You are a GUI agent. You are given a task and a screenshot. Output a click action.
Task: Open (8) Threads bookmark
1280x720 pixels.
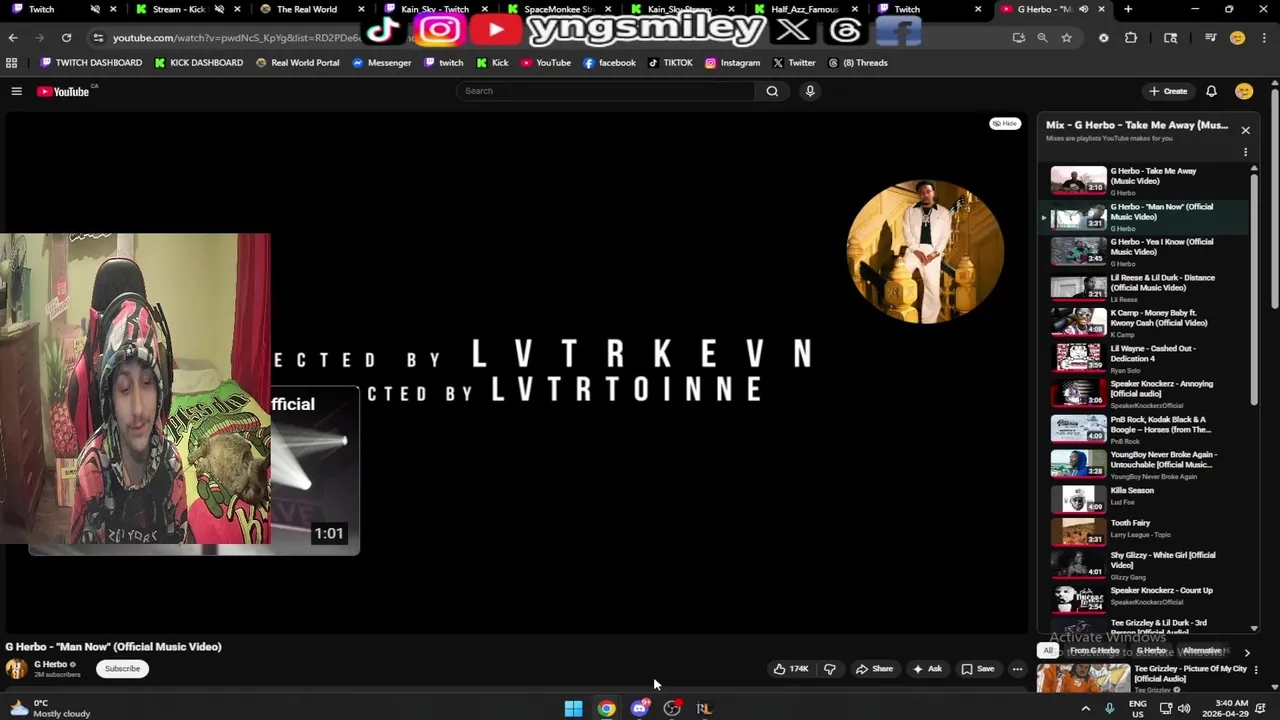point(858,63)
